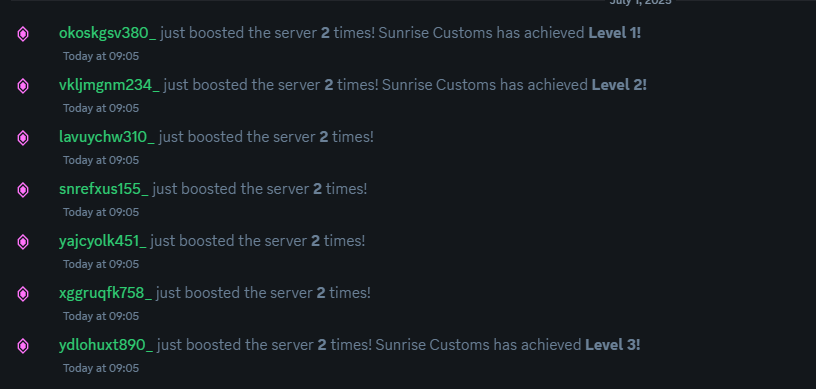This screenshot has height=389, width=816.
Task: Select username yajcyolk451_
Action: [103, 242]
